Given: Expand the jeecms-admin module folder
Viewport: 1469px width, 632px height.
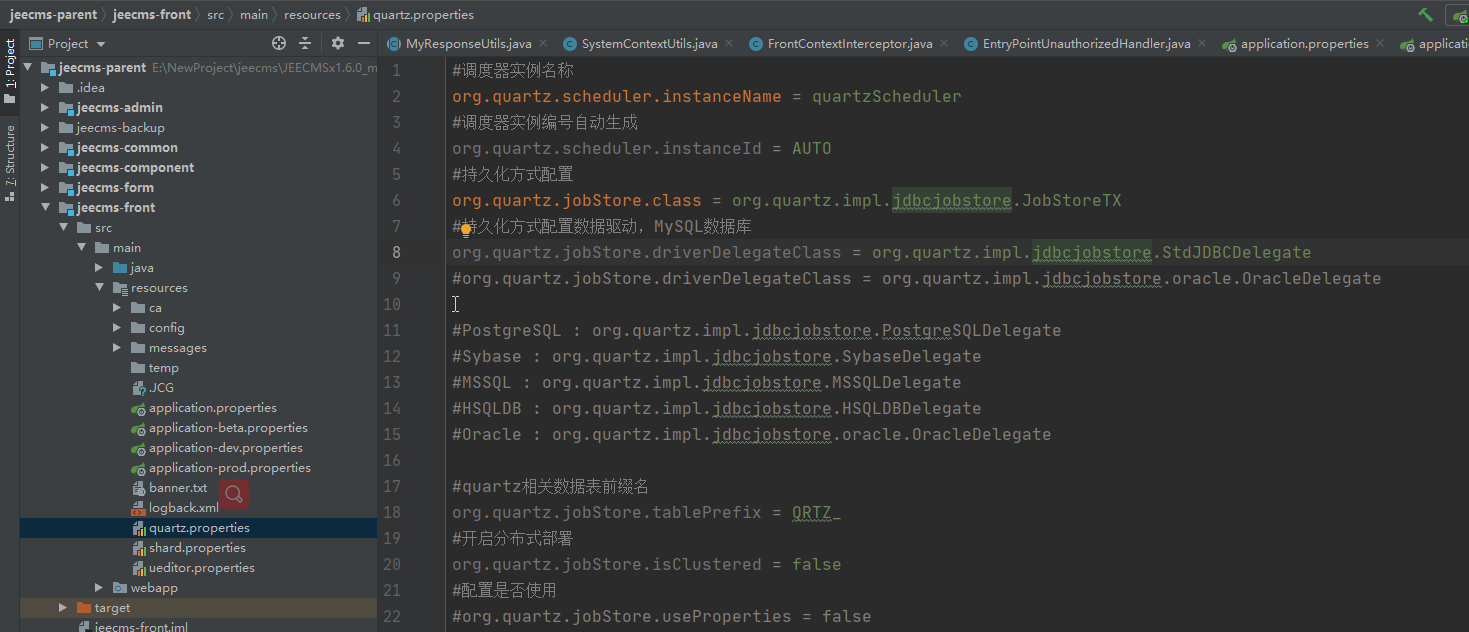Looking at the screenshot, I should point(44,108).
